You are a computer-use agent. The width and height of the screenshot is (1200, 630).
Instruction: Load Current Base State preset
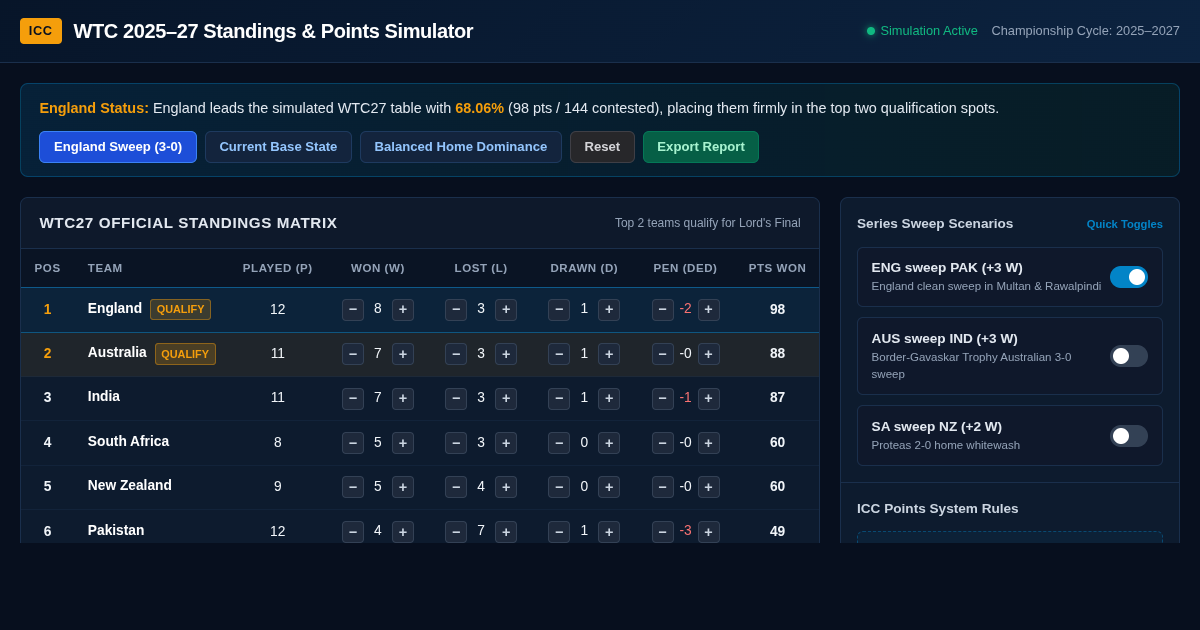tap(278, 147)
